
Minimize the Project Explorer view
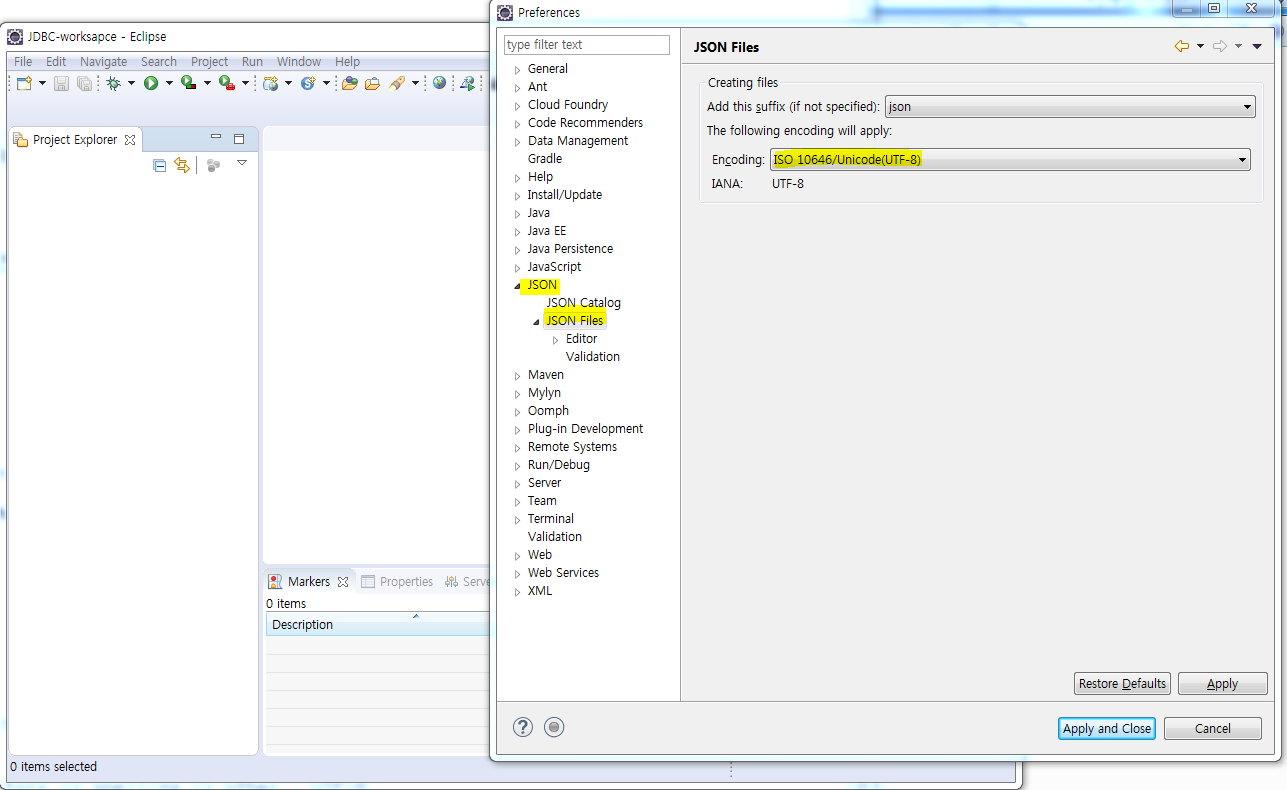(x=216, y=138)
